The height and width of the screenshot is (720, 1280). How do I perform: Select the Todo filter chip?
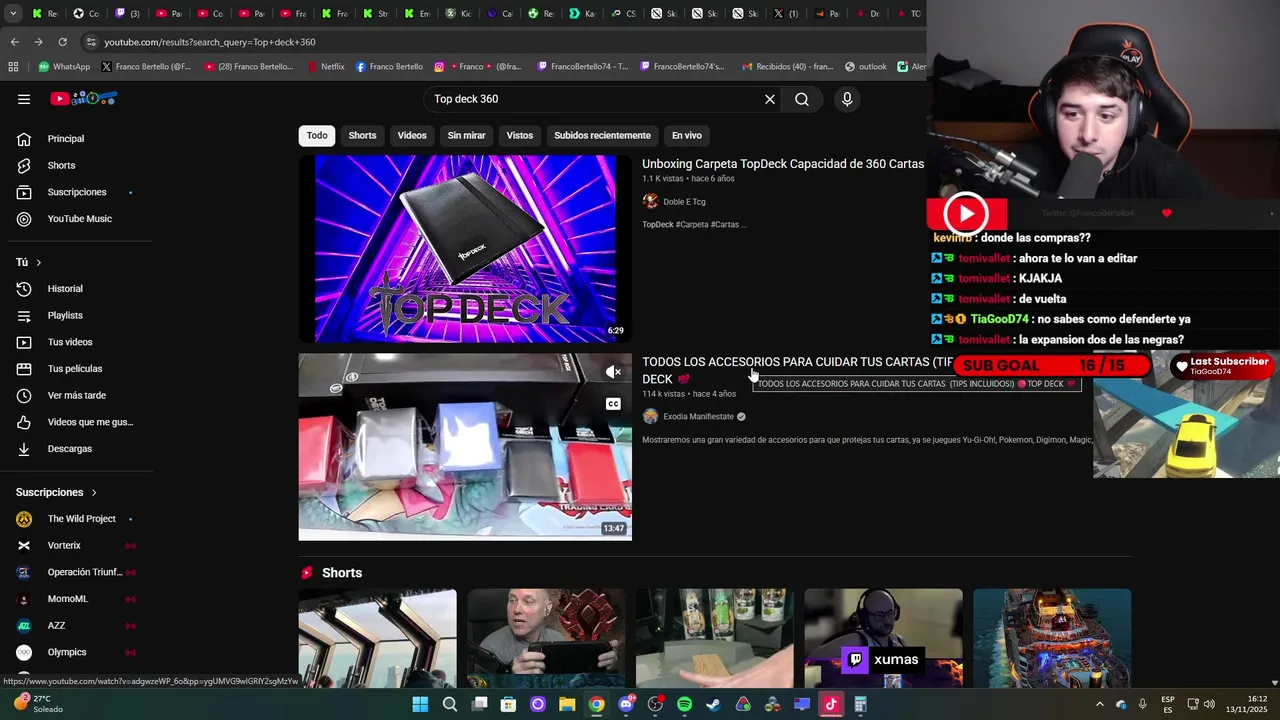tap(317, 135)
